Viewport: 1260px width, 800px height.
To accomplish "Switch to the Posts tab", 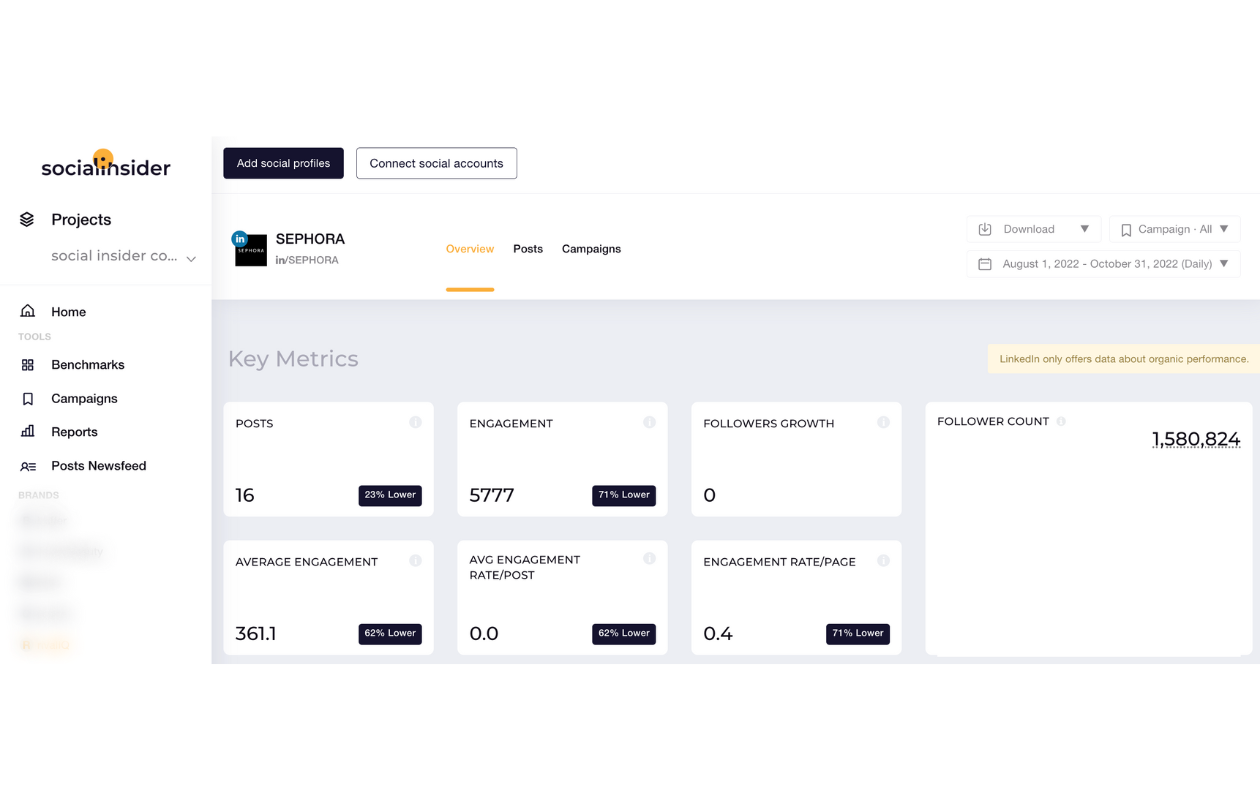I will [528, 249].
